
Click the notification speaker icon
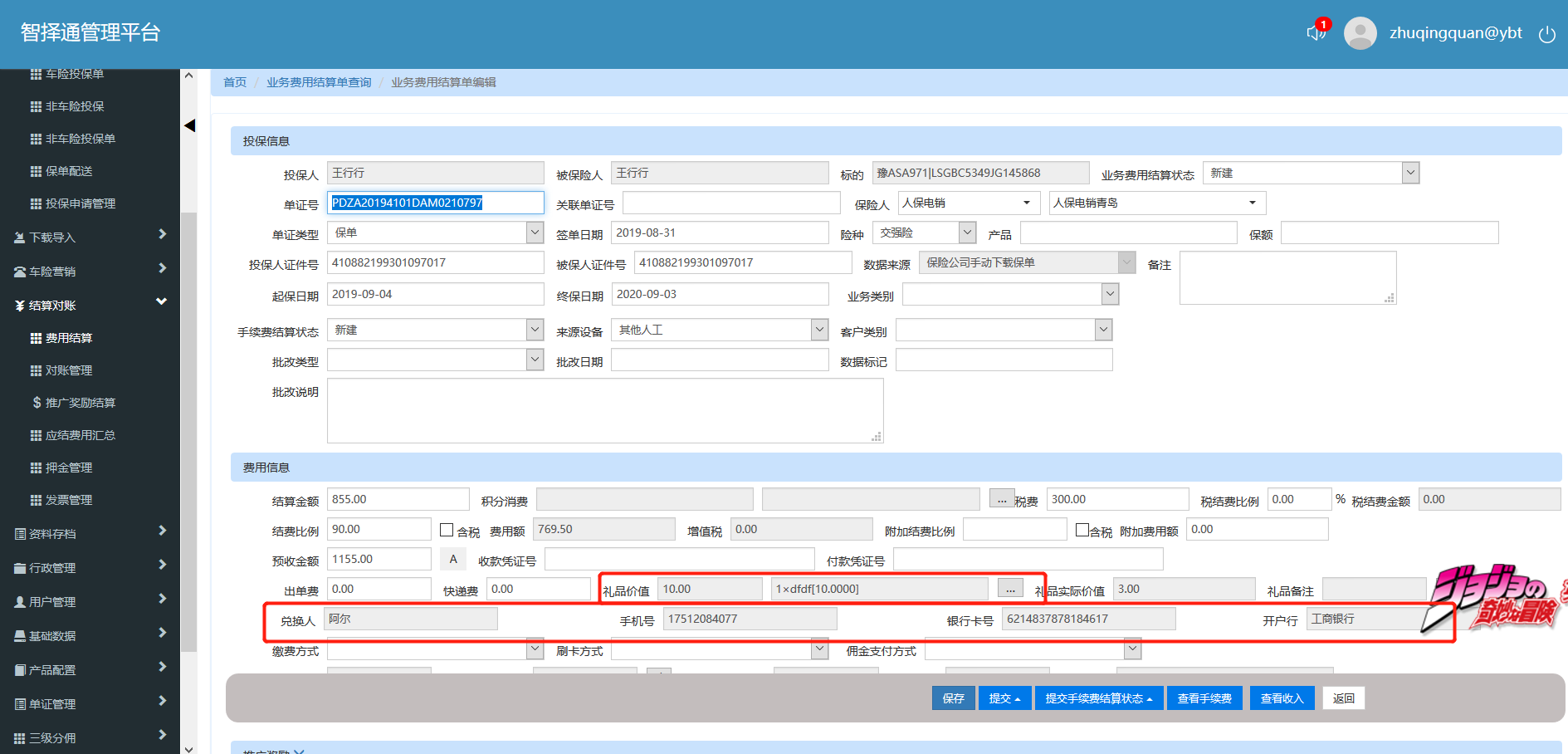(x=1315, y=32)
